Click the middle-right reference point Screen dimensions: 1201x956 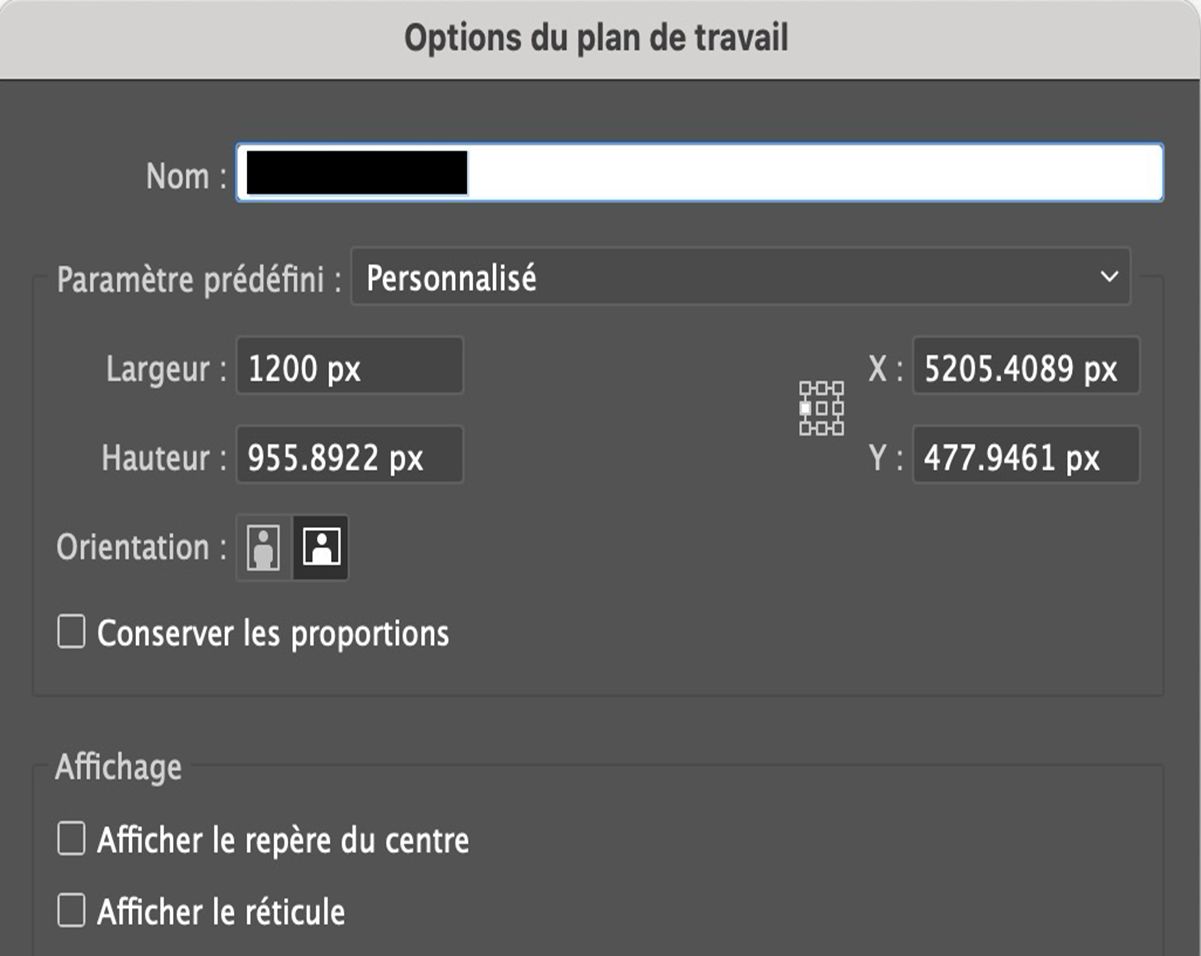click(838, 408)
